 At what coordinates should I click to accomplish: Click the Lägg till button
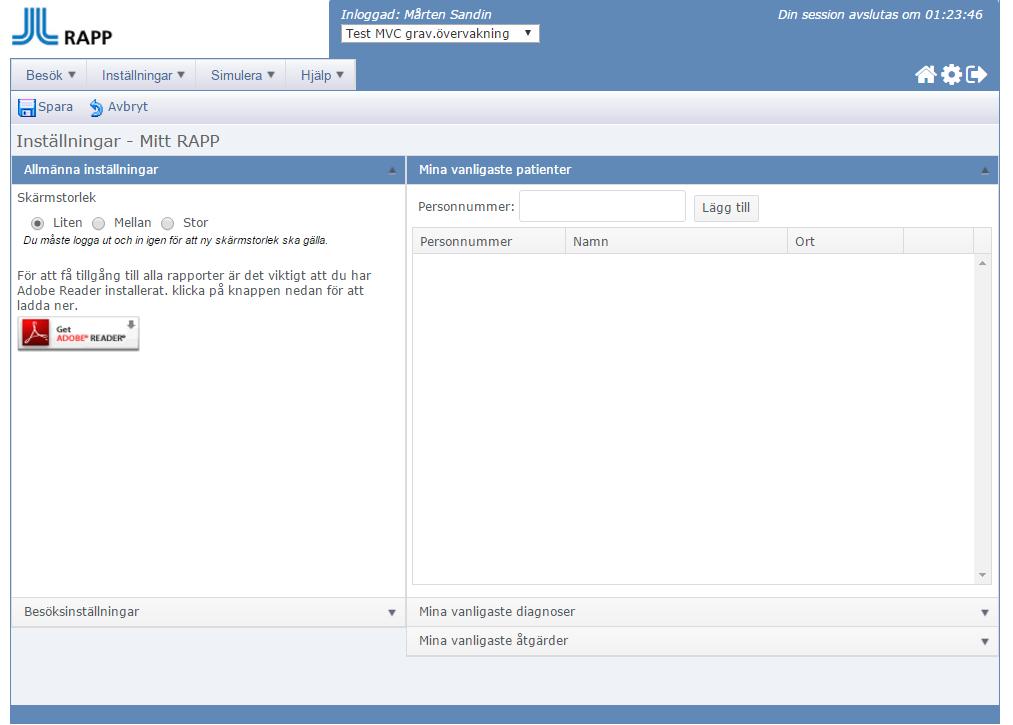click(x=726, y=208)
